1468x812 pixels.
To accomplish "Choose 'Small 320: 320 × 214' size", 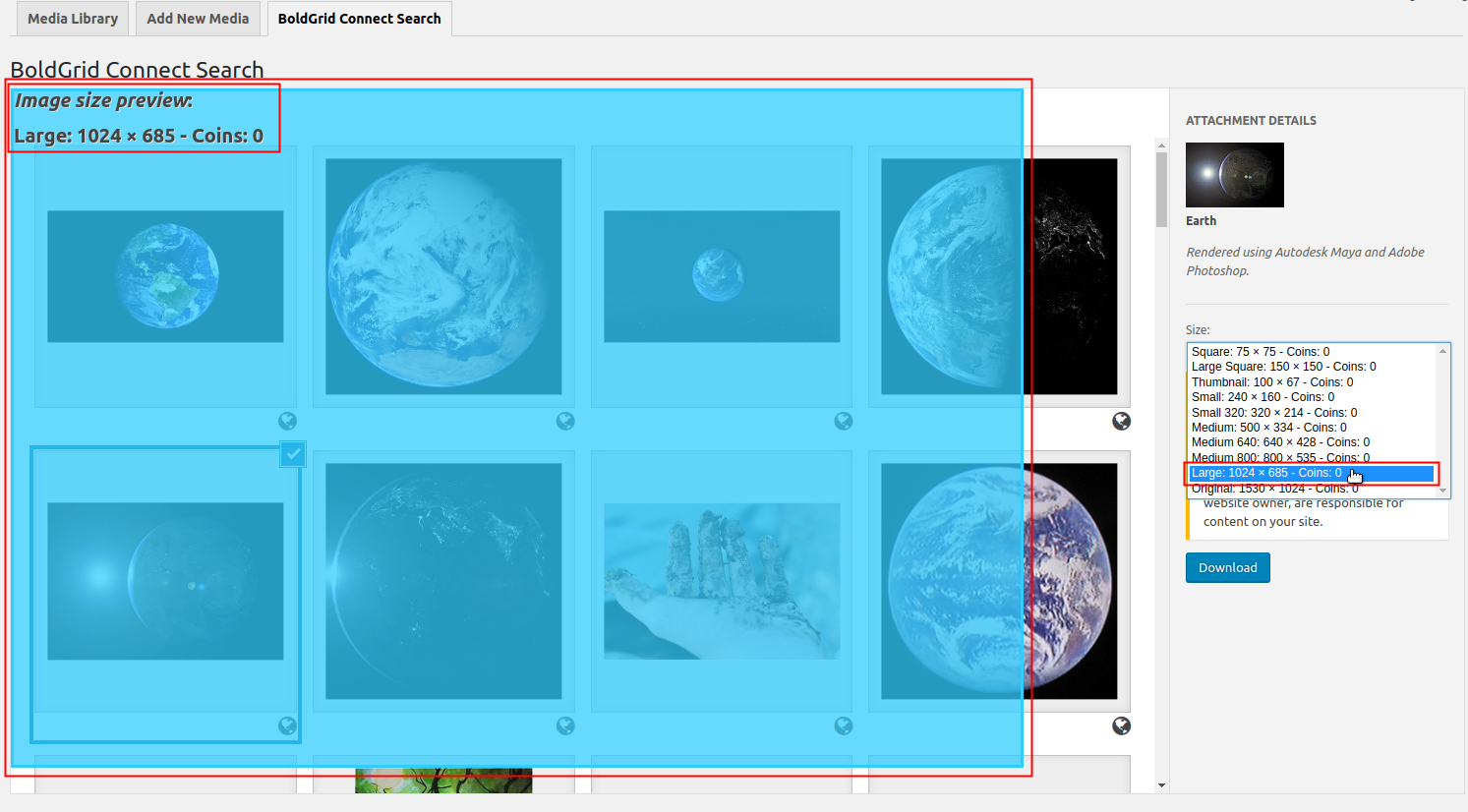I will [1273, 413].
